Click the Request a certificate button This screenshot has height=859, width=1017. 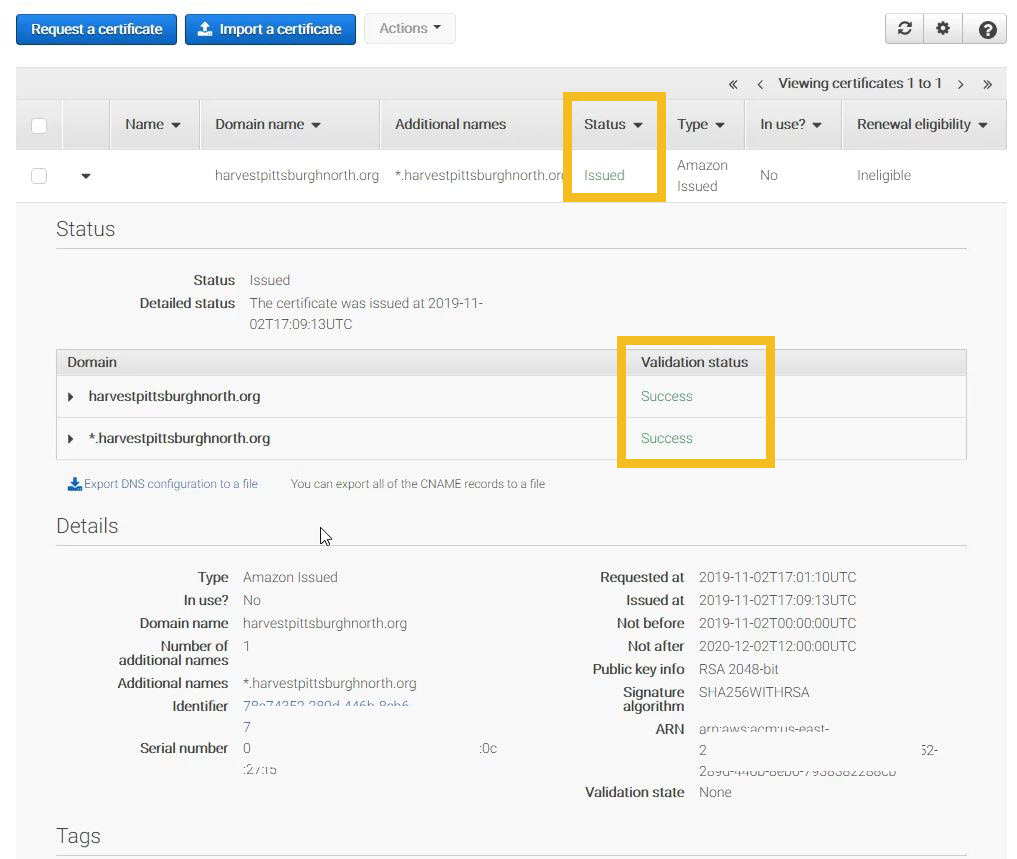[x=96, y=29]
